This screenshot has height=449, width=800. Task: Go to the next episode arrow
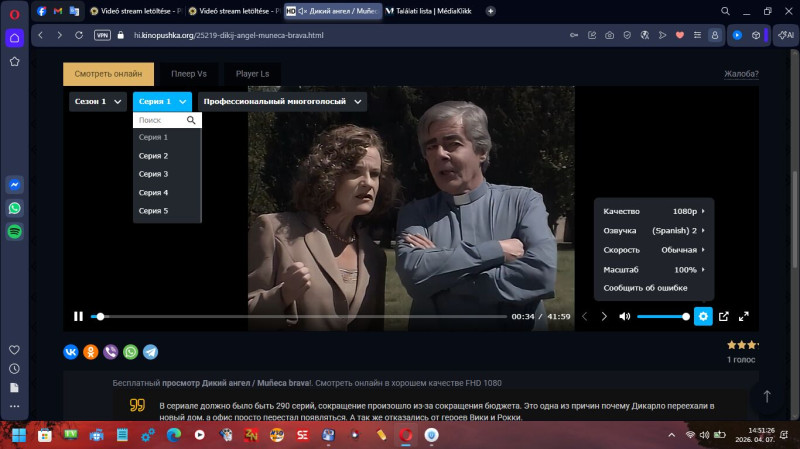[604, 316]
